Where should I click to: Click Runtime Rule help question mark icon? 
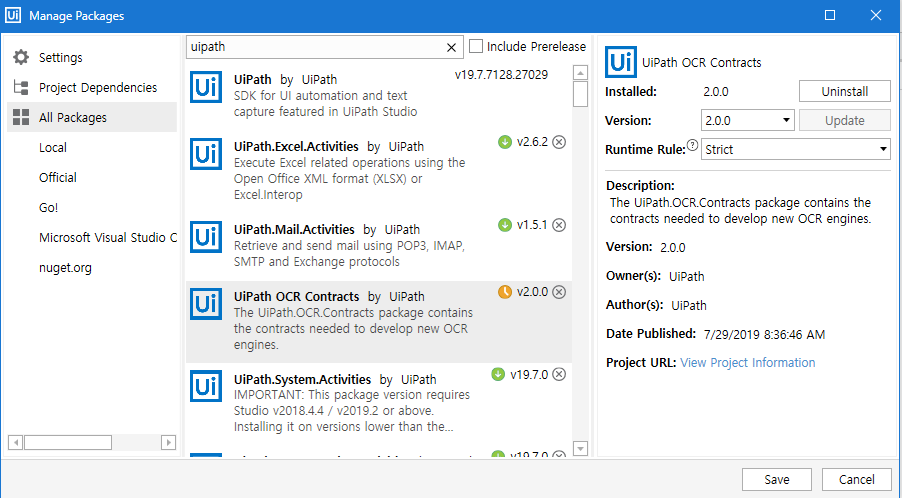[x=693, y=145]
